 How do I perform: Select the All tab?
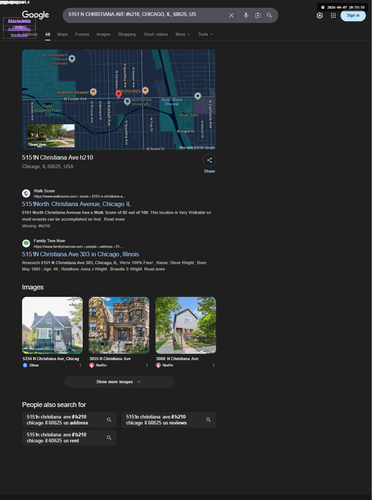coord(48,34)
